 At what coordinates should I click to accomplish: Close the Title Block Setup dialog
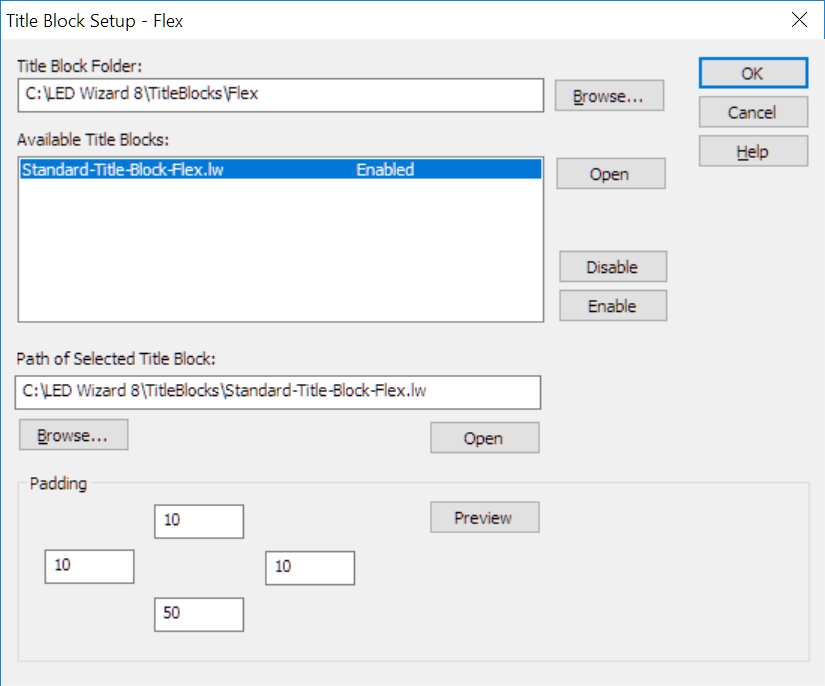[798, 19]
